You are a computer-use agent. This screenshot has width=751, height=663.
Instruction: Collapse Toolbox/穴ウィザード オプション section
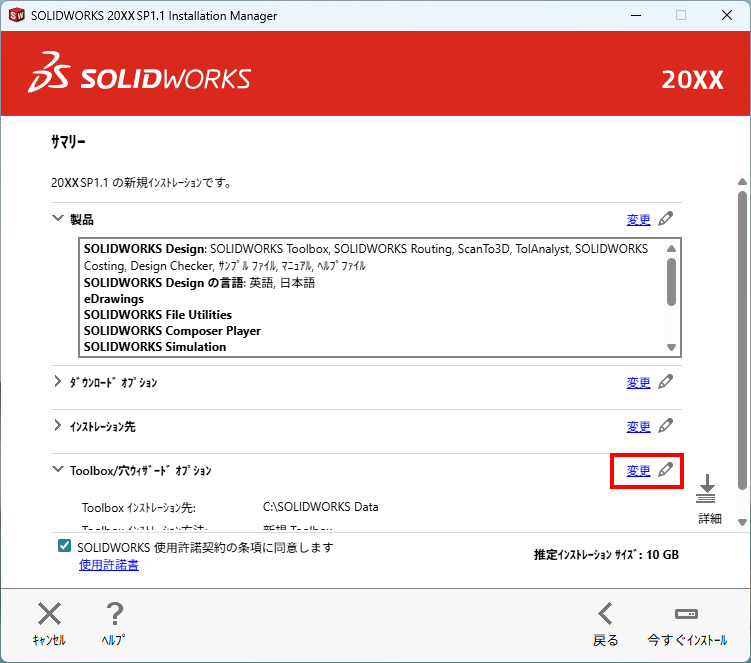click(58, 469)
